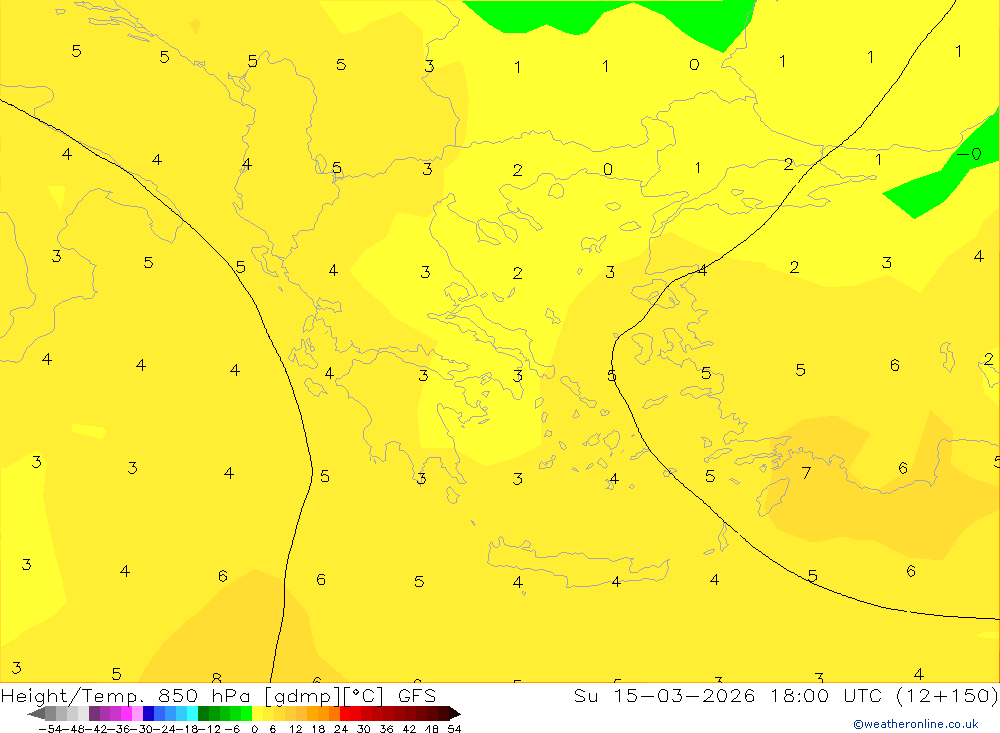The height and width of the screenshot is (733, 1000).
Task: Pick the cyan legend swatch
Action: 192,713
